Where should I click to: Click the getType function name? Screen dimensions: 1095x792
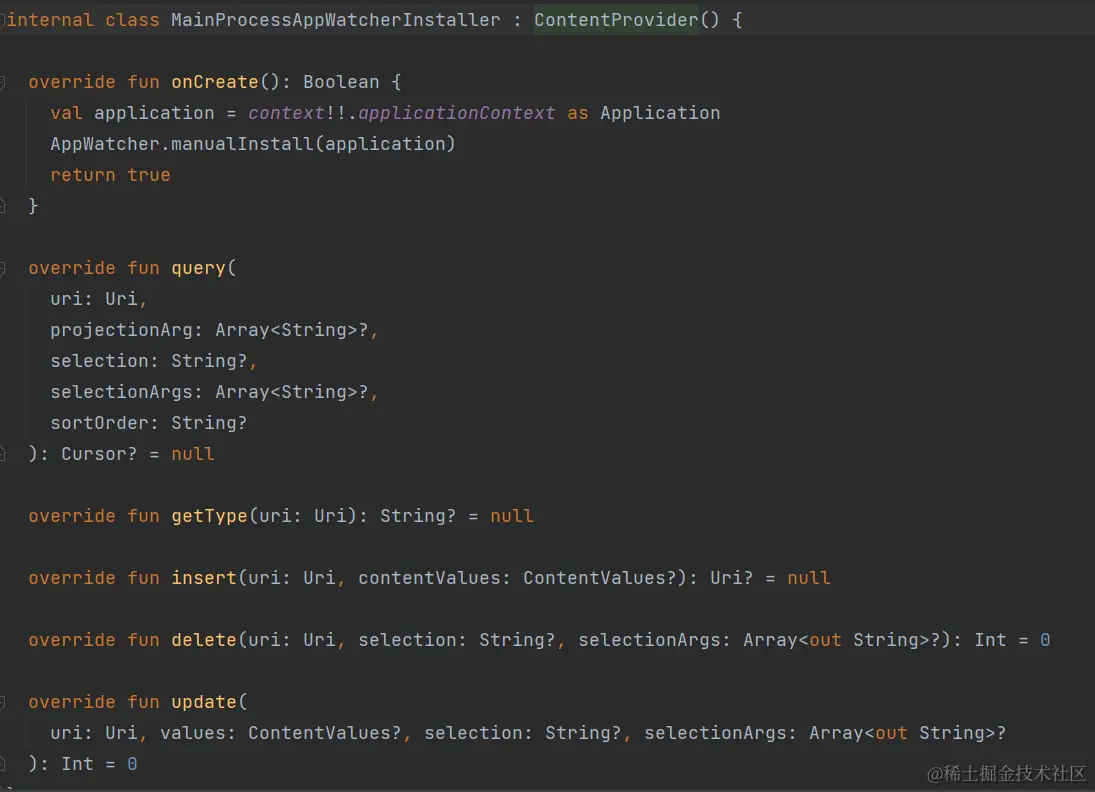[x=210, y=516]
